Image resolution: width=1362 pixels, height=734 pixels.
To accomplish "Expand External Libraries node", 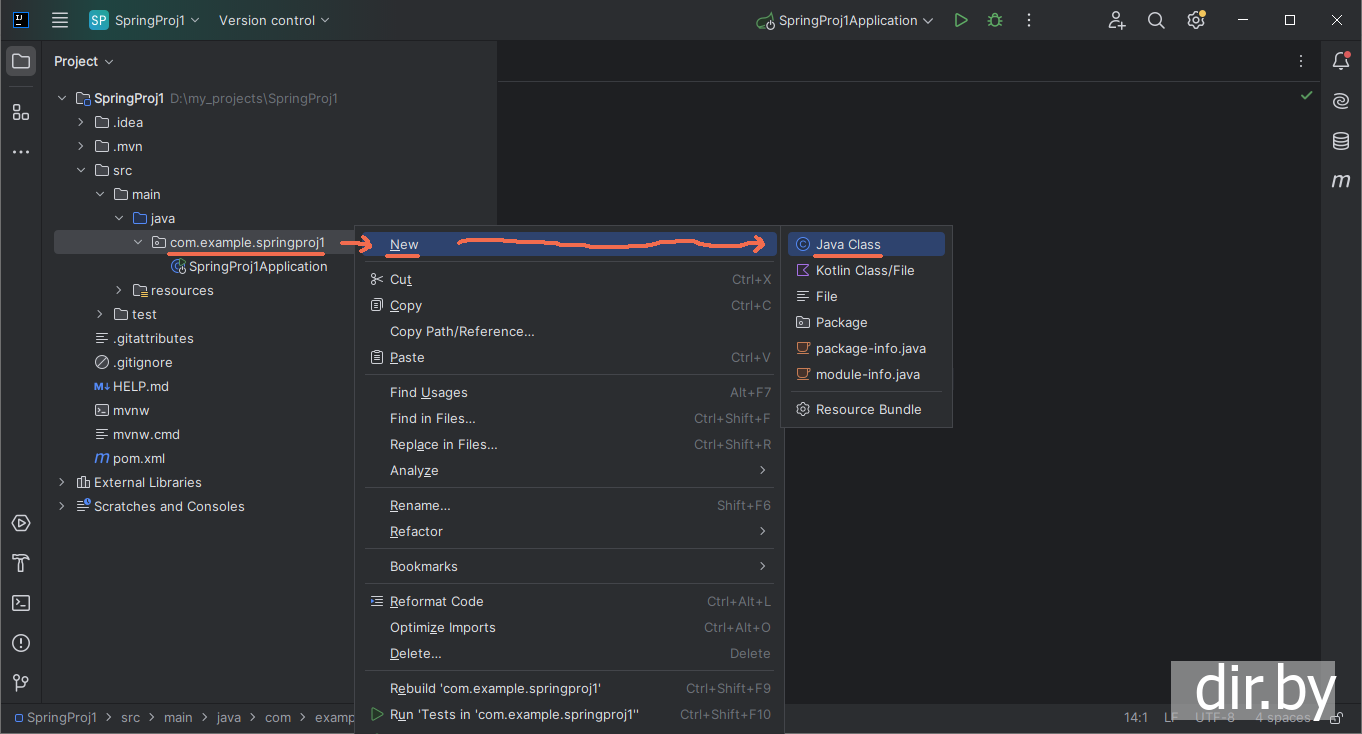I will pyautogui.click(x=62, y=482).
